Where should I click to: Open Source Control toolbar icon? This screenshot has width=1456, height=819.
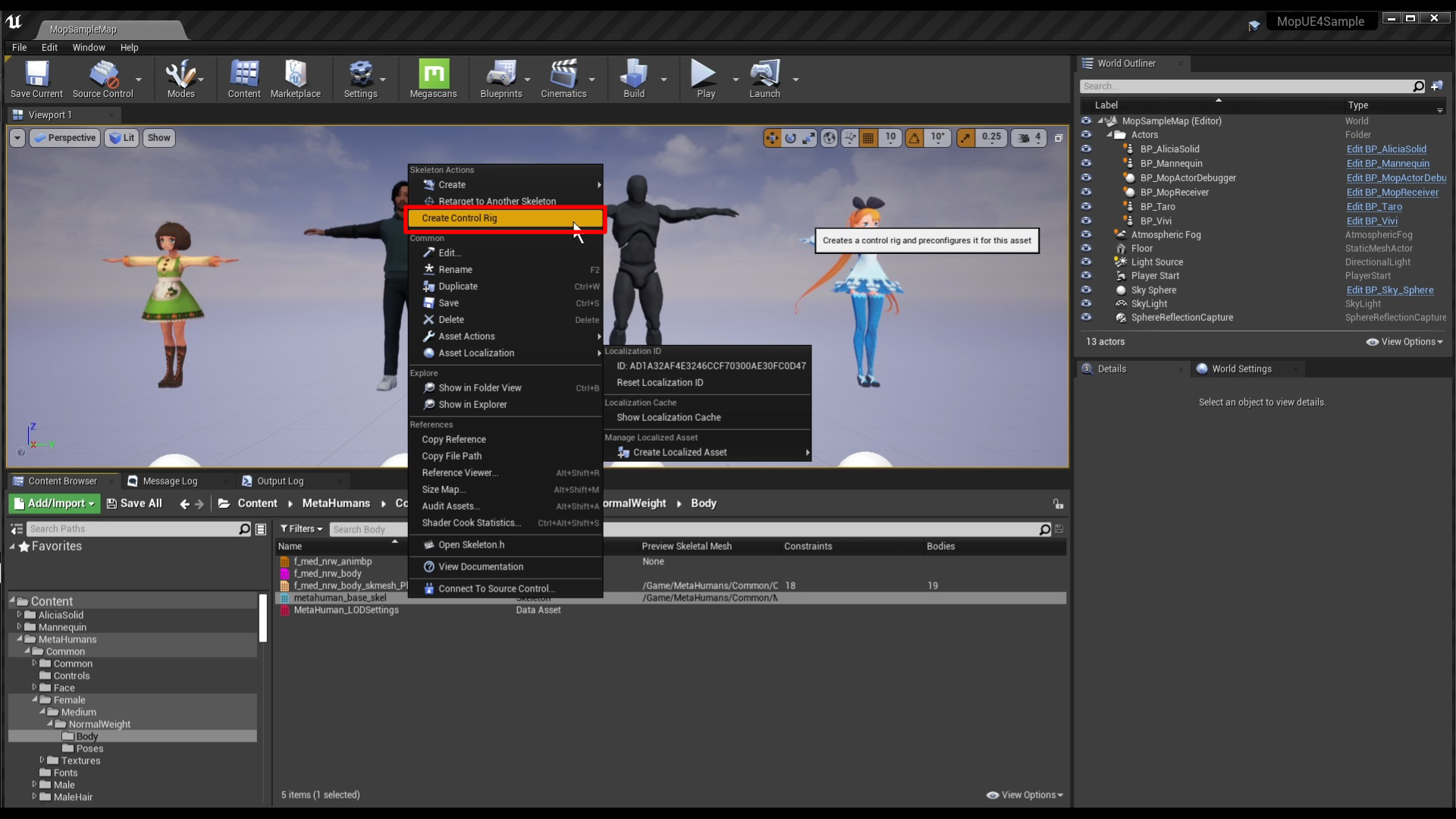tap(103, 79)
